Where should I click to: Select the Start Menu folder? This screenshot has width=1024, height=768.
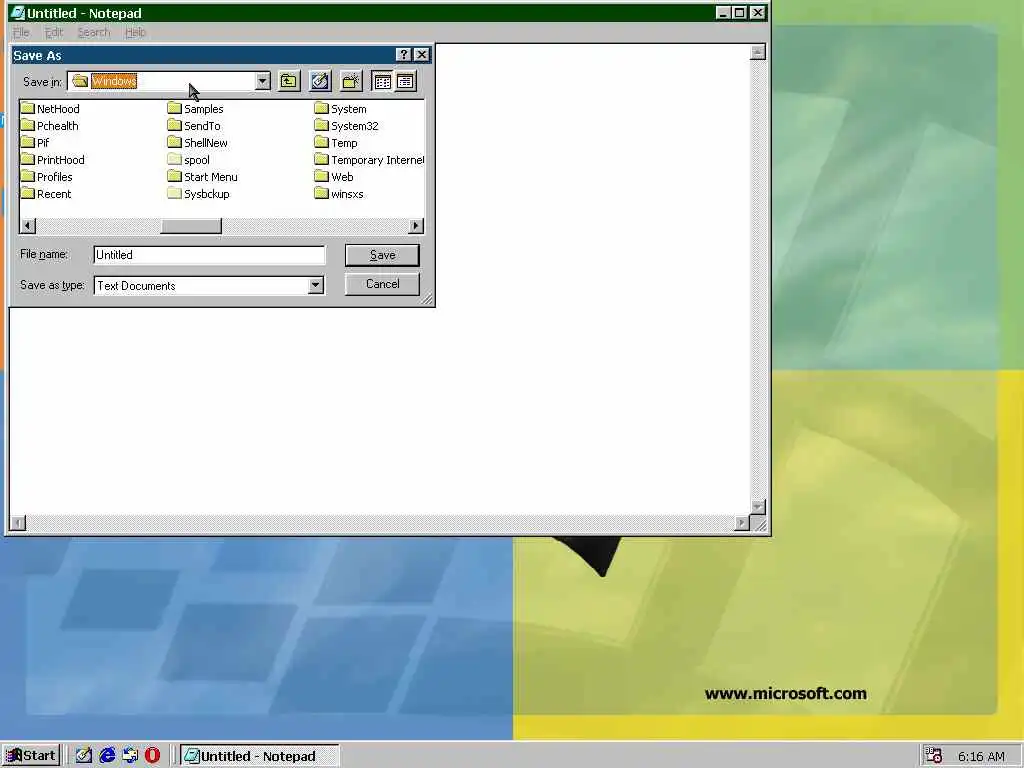(x=203, y=176)
